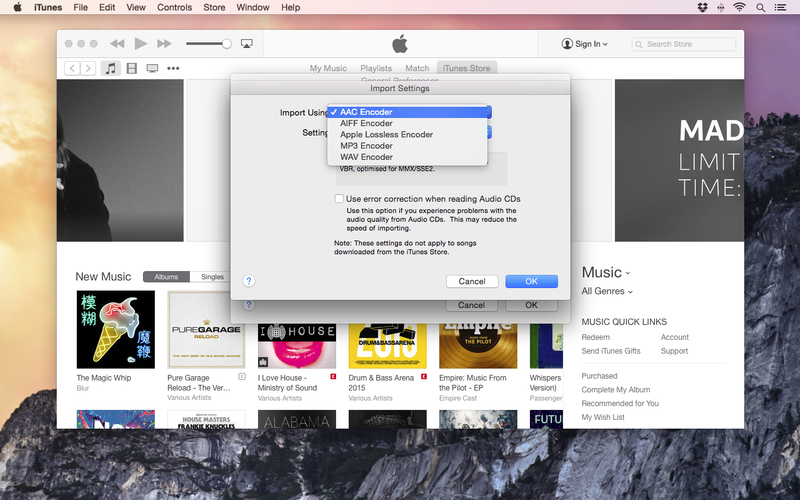The width and height of the screenshot is (800, 500).
Task: Cancel the Import Settings dialog
Action: (472, 281)
